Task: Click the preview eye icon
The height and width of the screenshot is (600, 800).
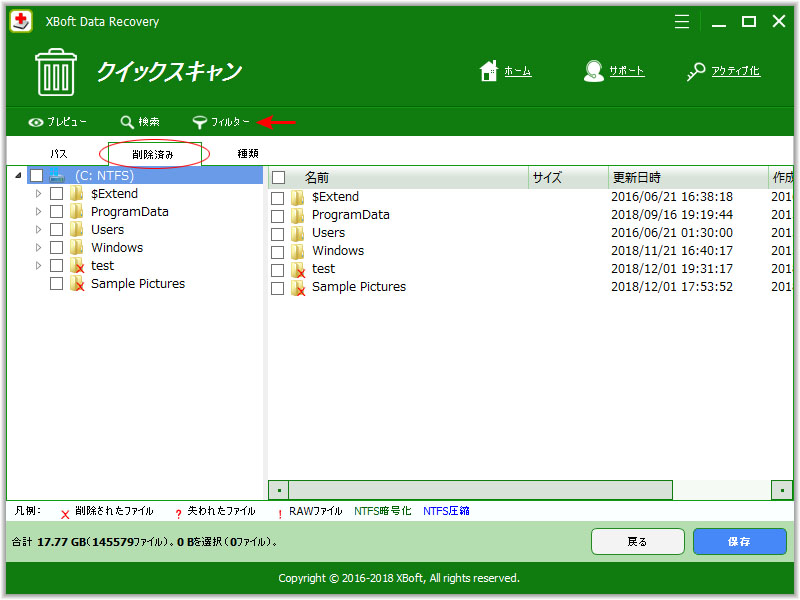Action: pos(36,122)
